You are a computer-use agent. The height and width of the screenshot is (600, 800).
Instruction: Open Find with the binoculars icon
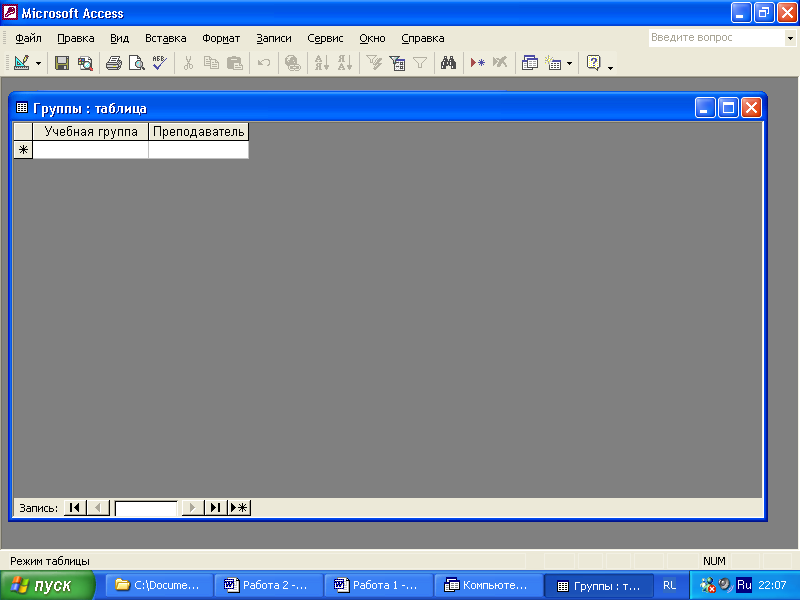pyautogui.click(x=448, y=63)
